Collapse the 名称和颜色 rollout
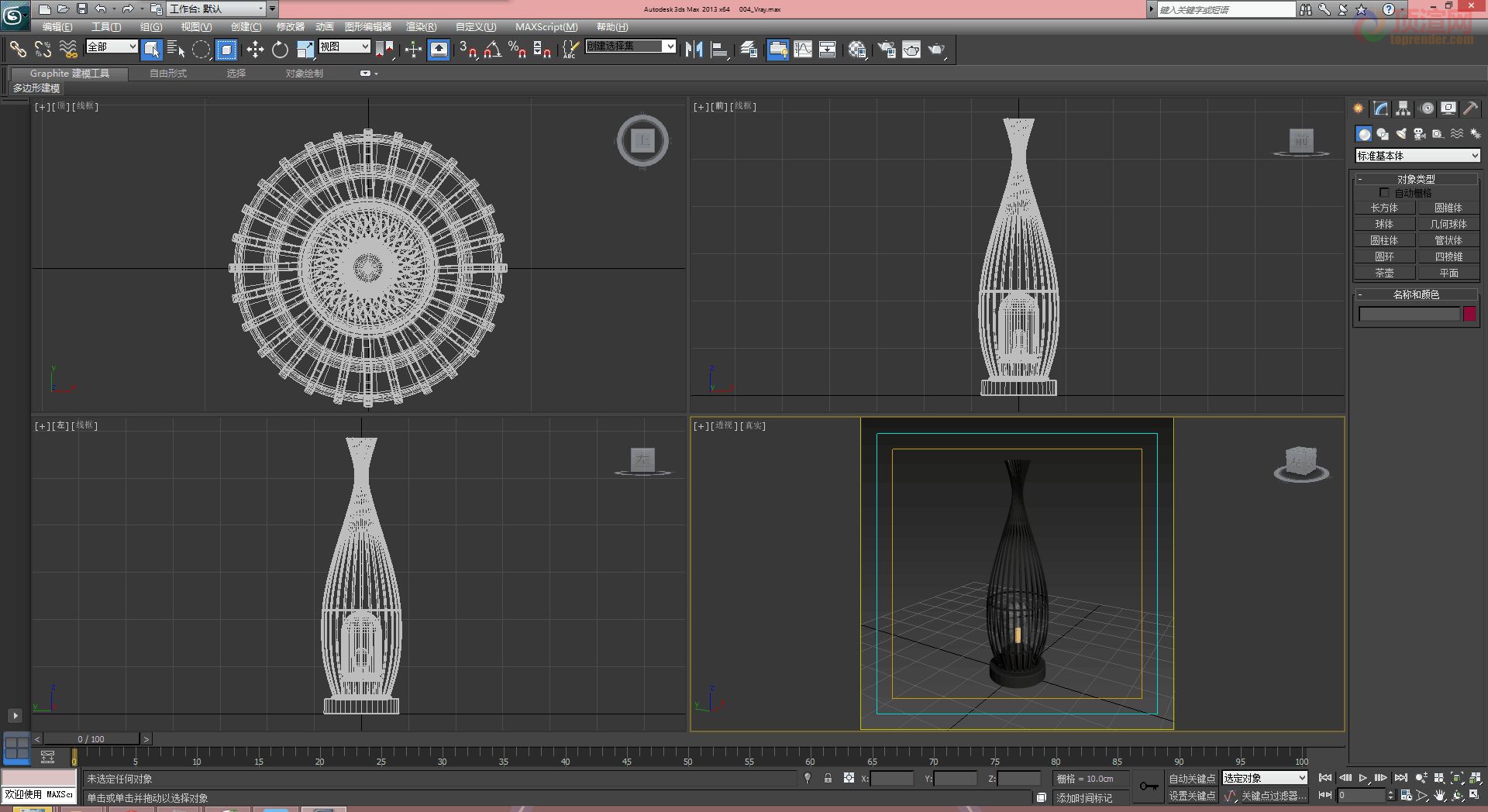Viewport: 1488px width, 812px height. click(x=1416, y=294)
